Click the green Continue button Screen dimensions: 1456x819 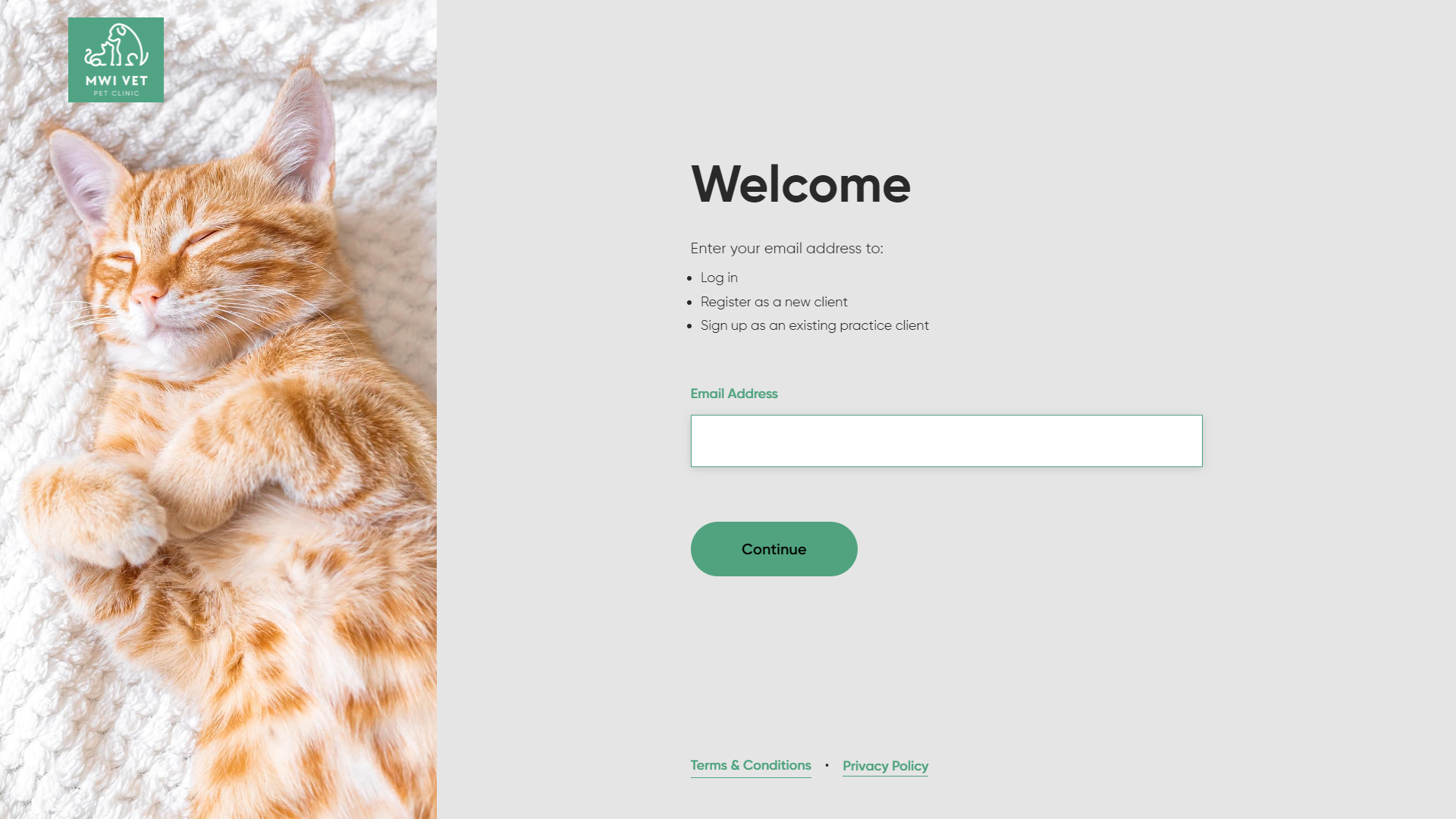[774, 549]
